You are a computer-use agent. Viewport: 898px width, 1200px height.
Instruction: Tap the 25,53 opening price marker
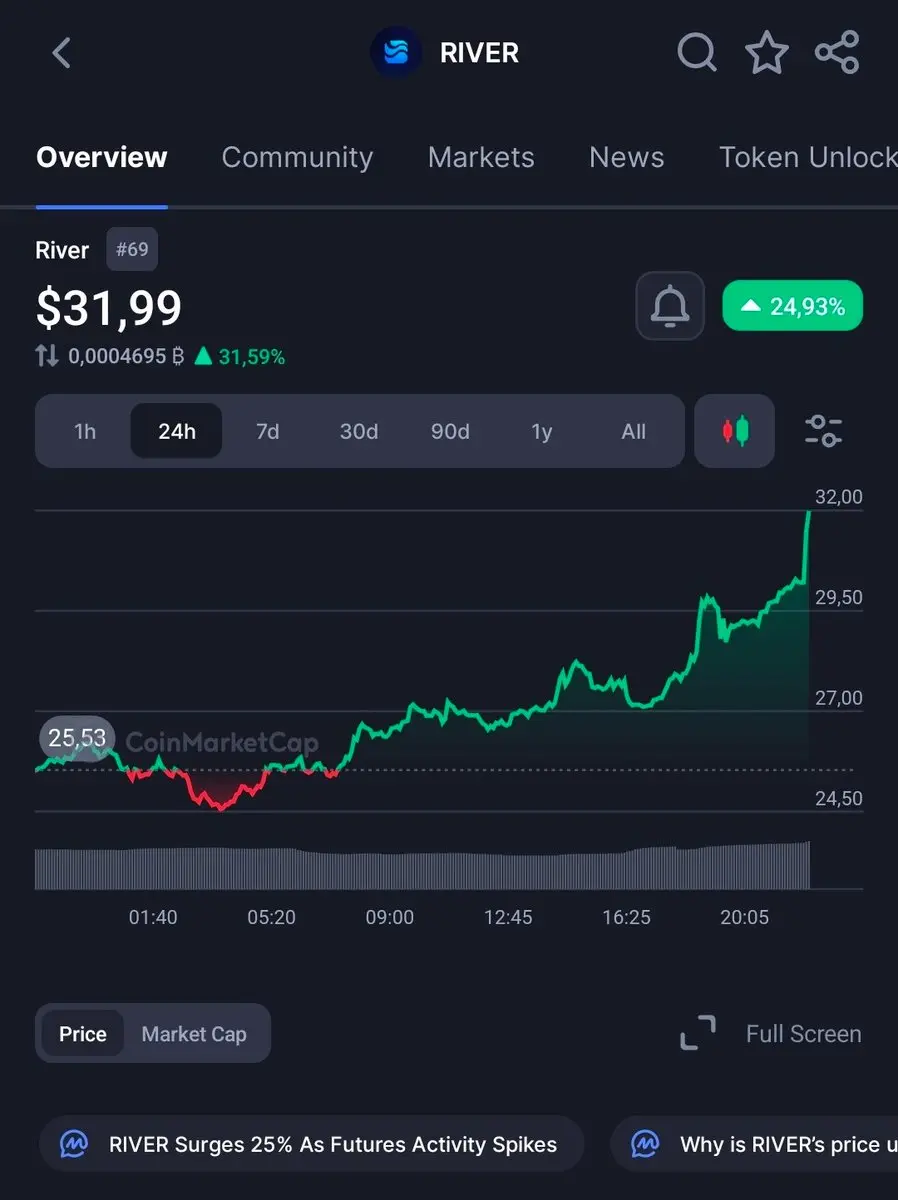pyautogui.click(x=77, y=739)
